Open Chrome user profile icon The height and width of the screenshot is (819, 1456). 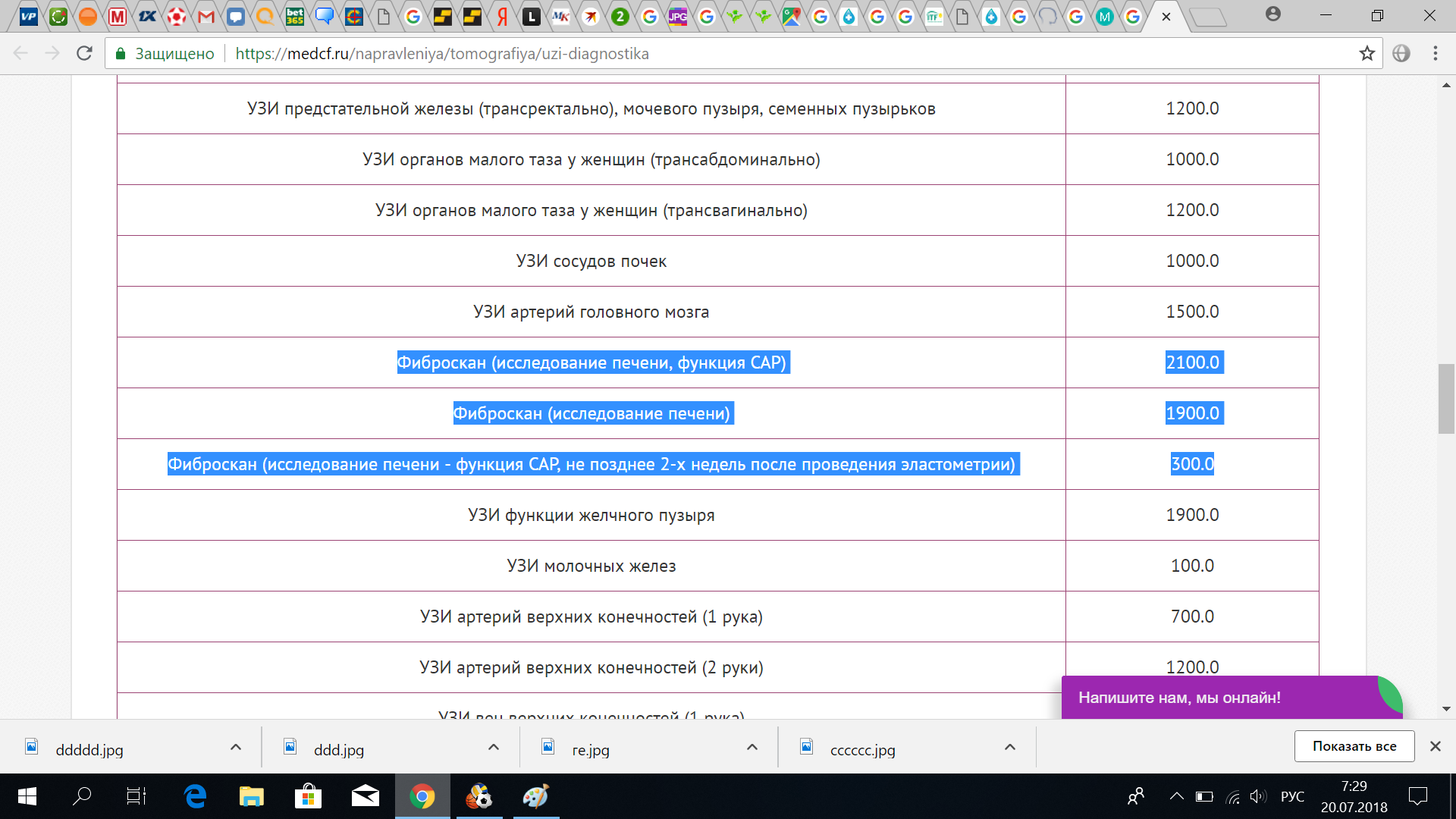pyautogui.click(x=1273, y=14)
